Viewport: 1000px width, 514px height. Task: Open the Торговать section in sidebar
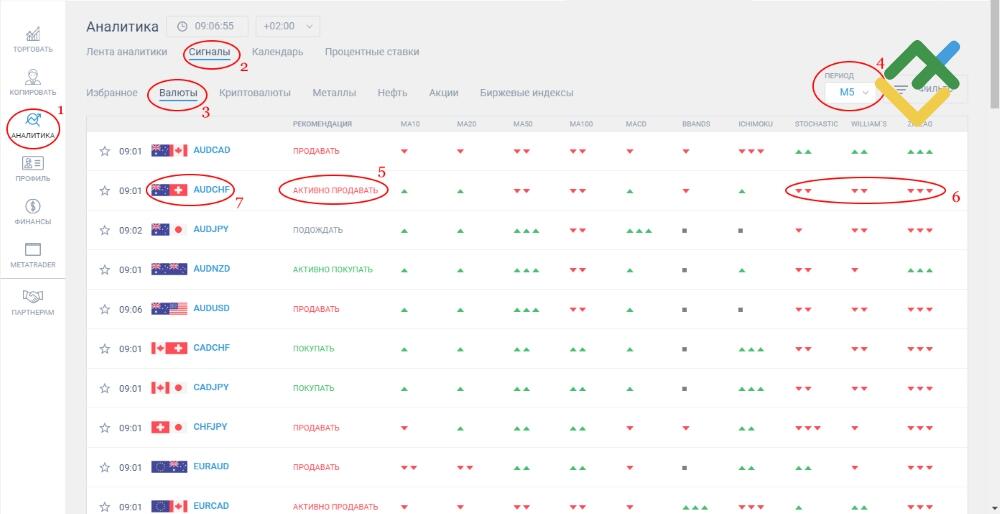(33, 39)
